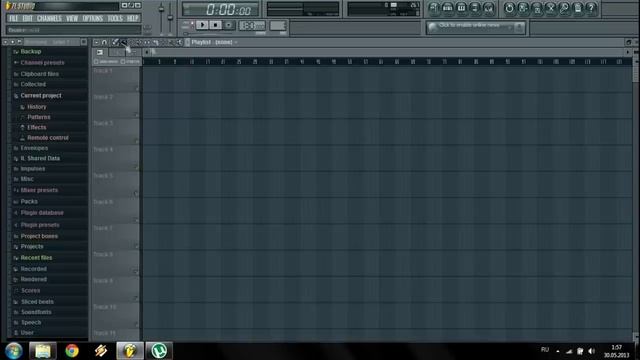Toggle the Track 5 mute switch
Image resolution: width=640 pixels, height=360 pixels.
pos(136,193)
